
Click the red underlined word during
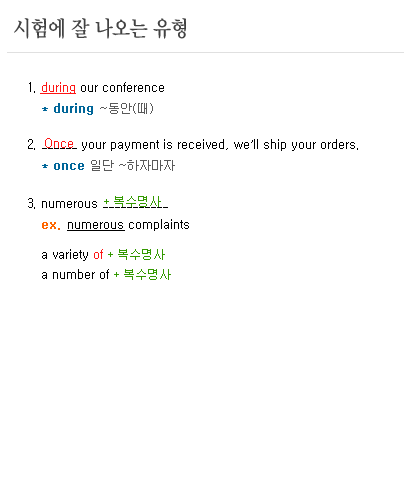[x=58, y=88]
